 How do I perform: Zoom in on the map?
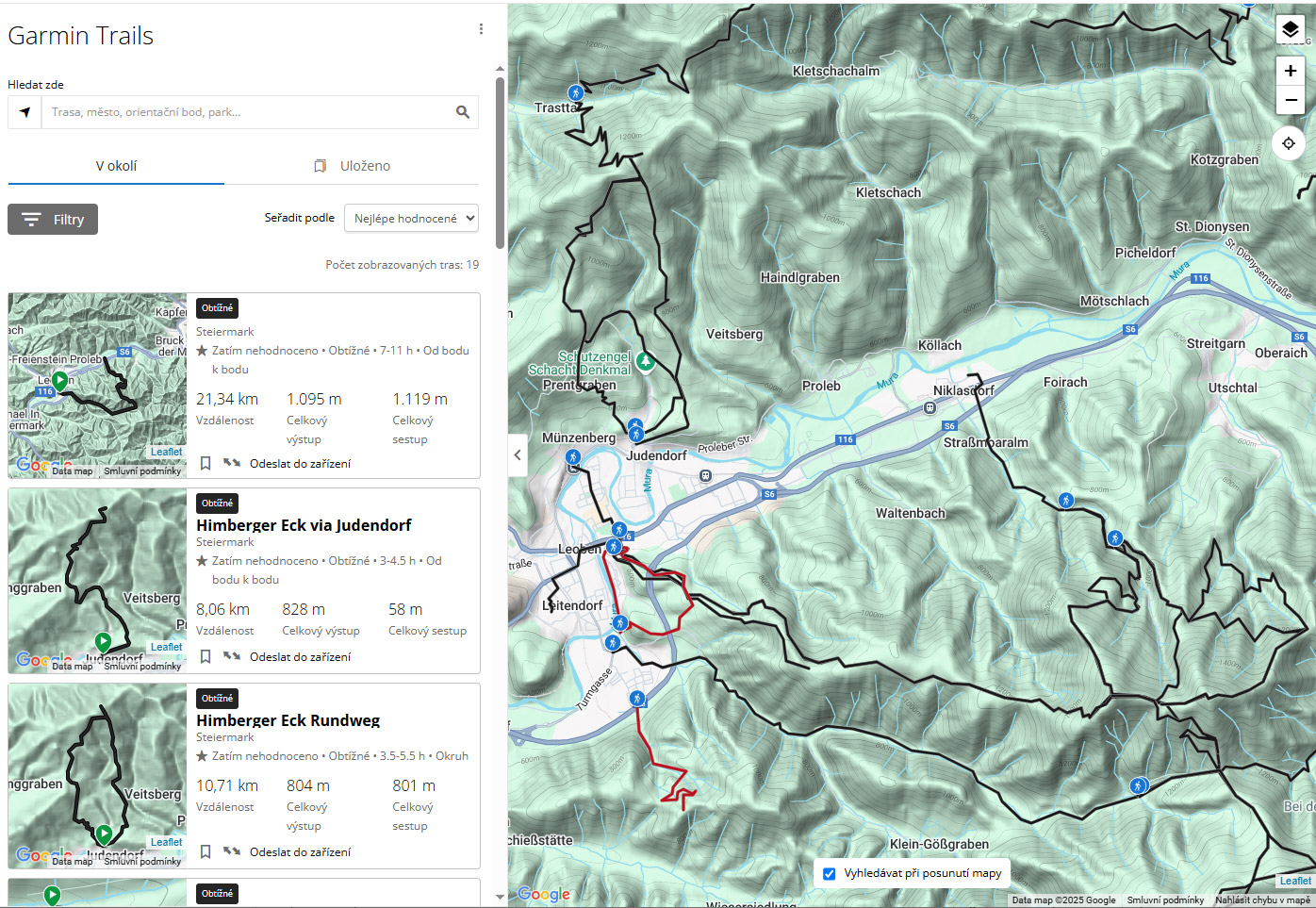click(x=1290, y=71)
